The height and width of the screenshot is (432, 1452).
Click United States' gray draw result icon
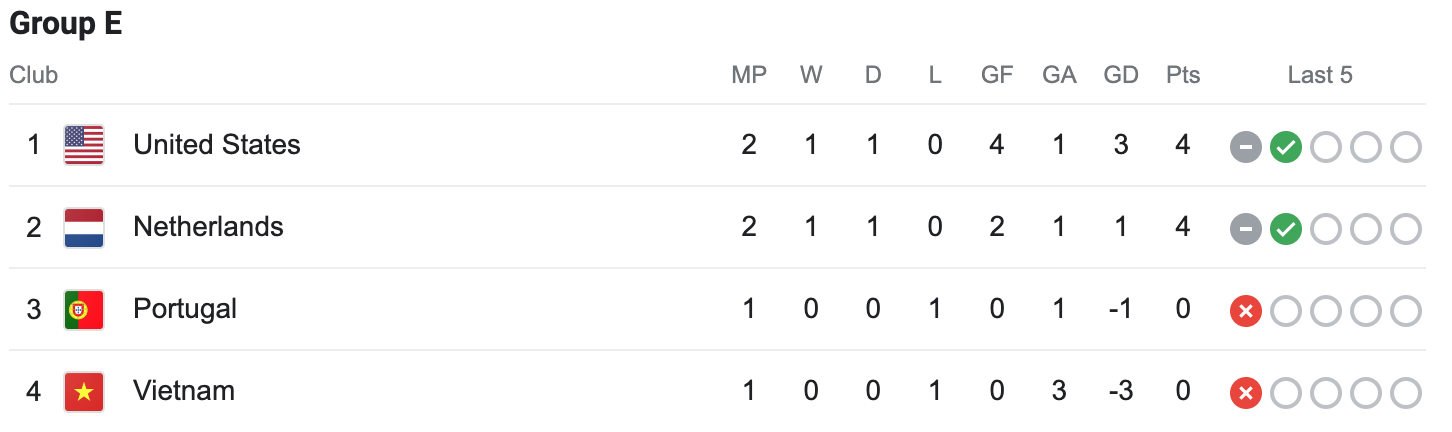(x=1245, y=147)
